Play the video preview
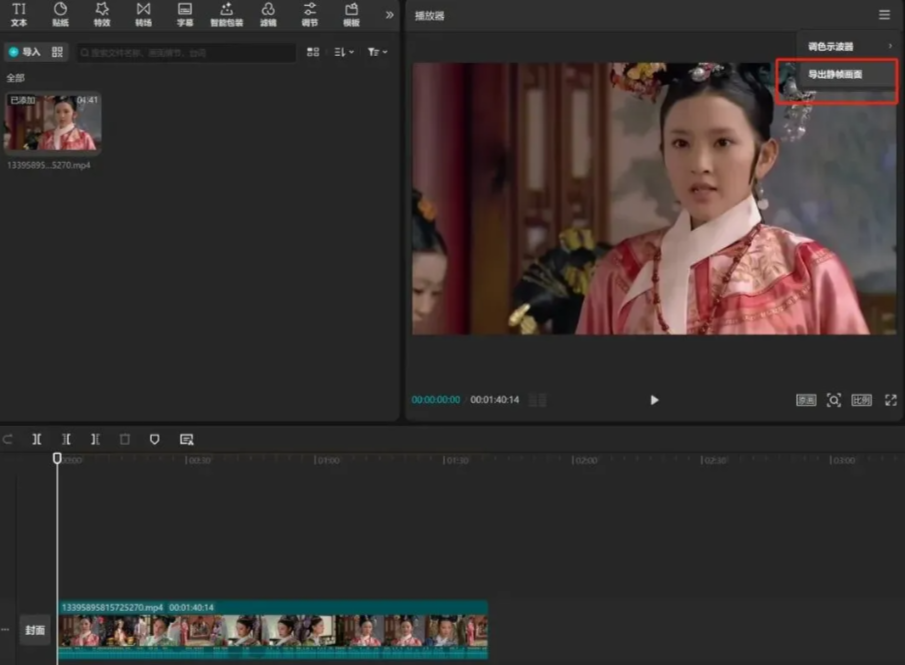Viewport: 905px width, 665px height. tap(654, 400)
